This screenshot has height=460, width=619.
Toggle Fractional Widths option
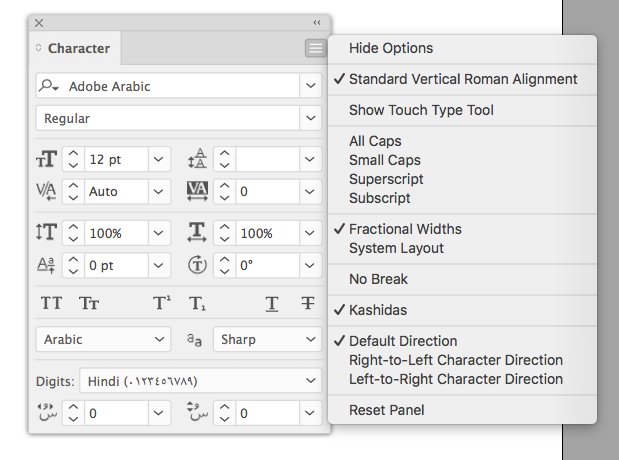(x=404, y=229)
